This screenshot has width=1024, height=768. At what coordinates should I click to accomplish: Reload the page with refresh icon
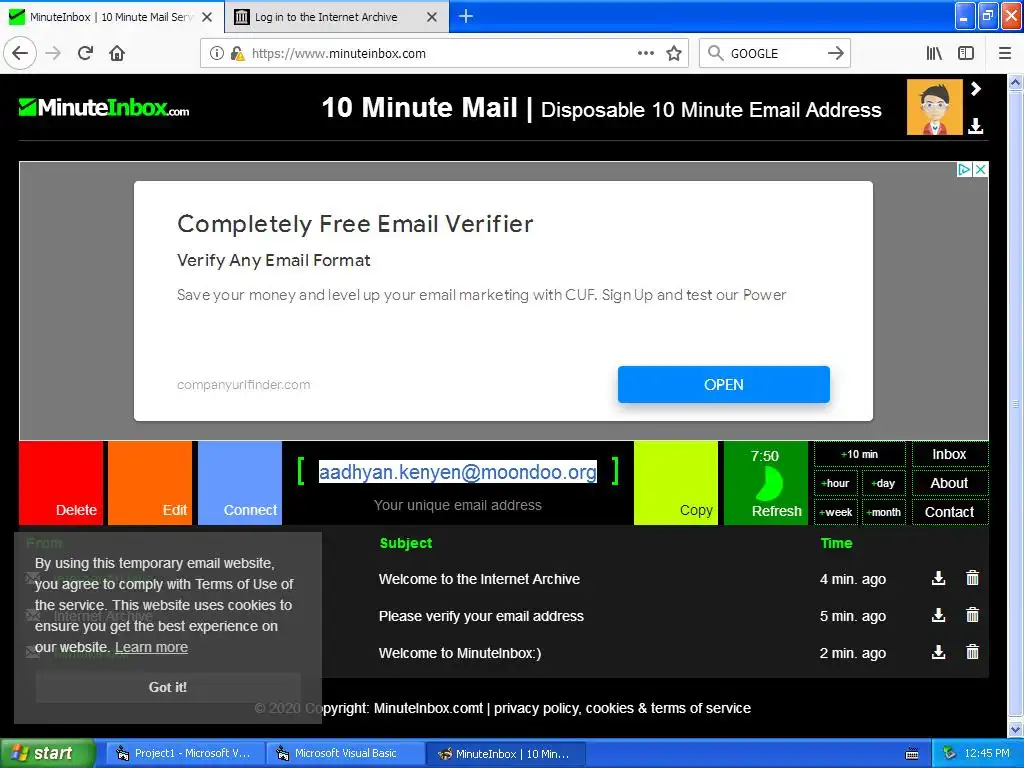(x=86, y=53)
